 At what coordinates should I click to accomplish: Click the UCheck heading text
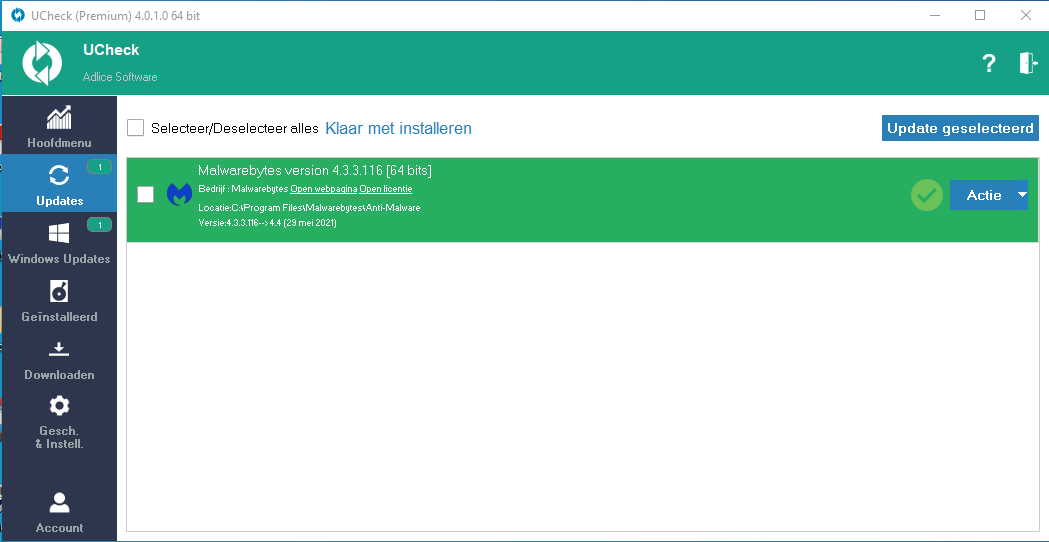point(111,50)
